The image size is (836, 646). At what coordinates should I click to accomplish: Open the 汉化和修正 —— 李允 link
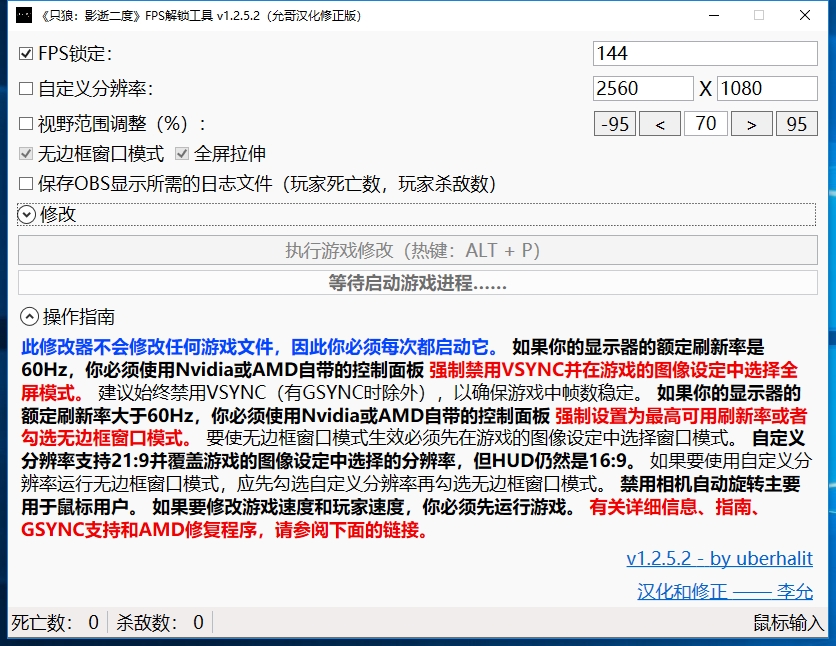725,591
